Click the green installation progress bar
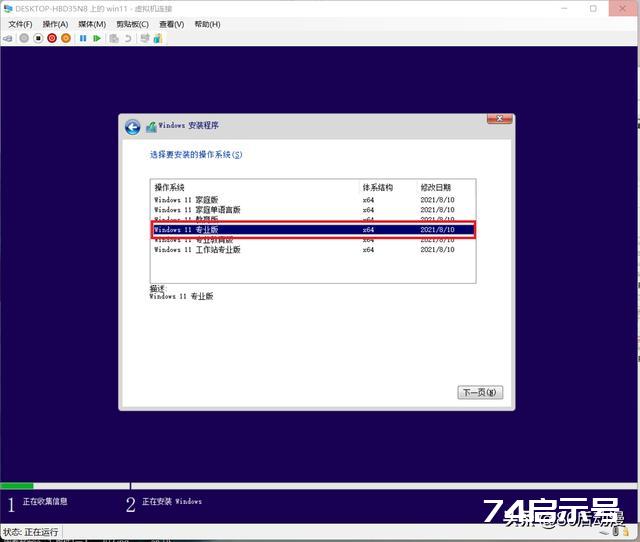Screen dimensions: 640x542 17,486
